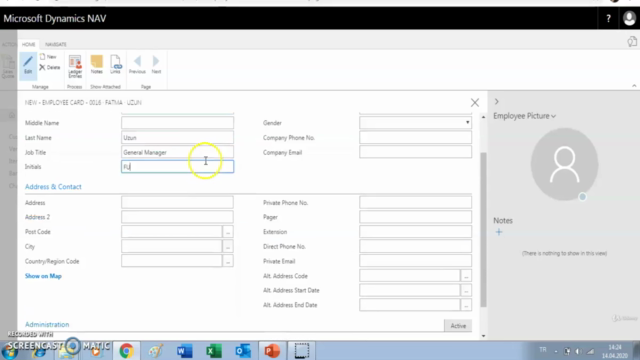640x360 pixels.
Task: Open Alt. Address Start Date picker
Action: pos(466,291)
